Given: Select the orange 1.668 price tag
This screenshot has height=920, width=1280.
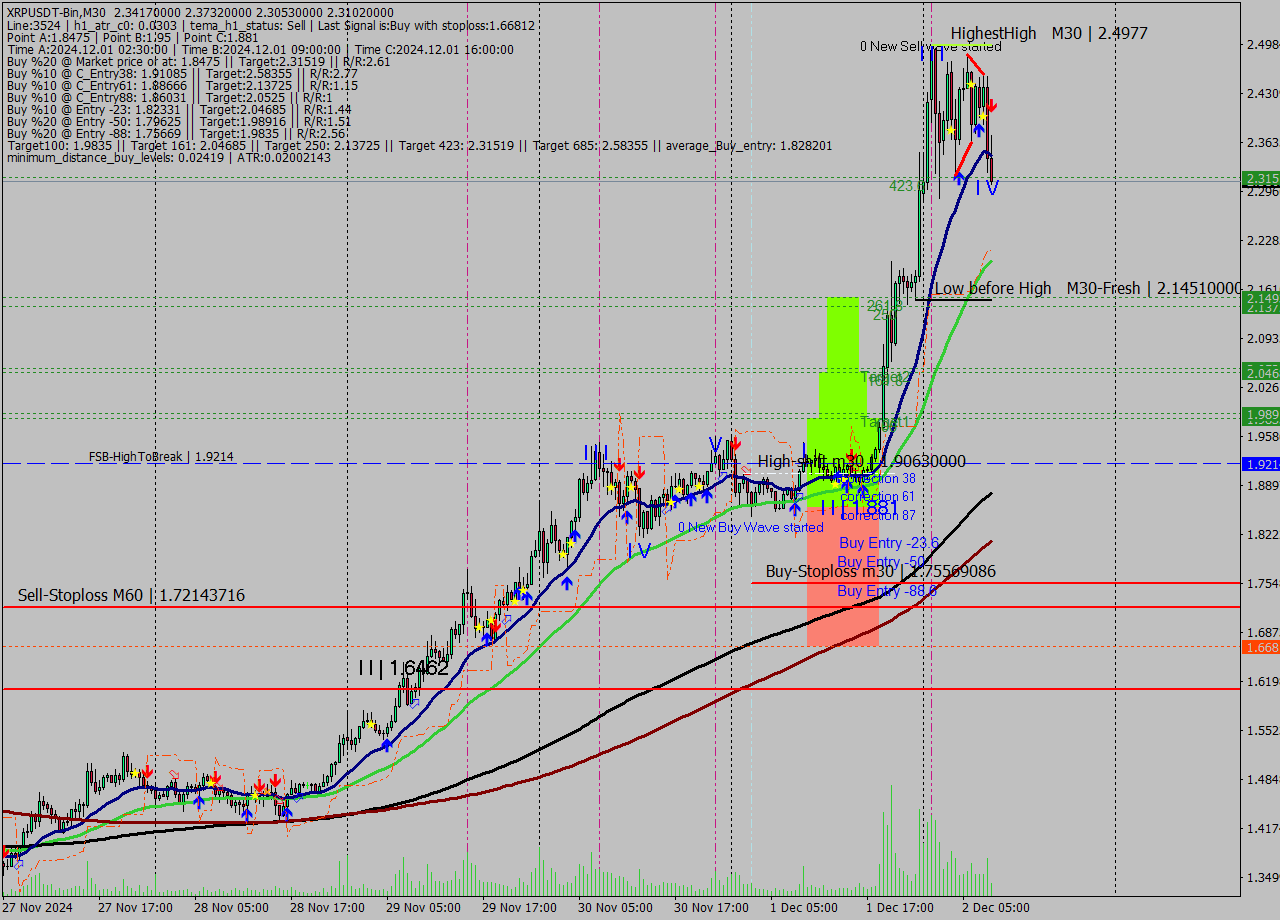Looking at the screenshot, I should coord(1260,647).
